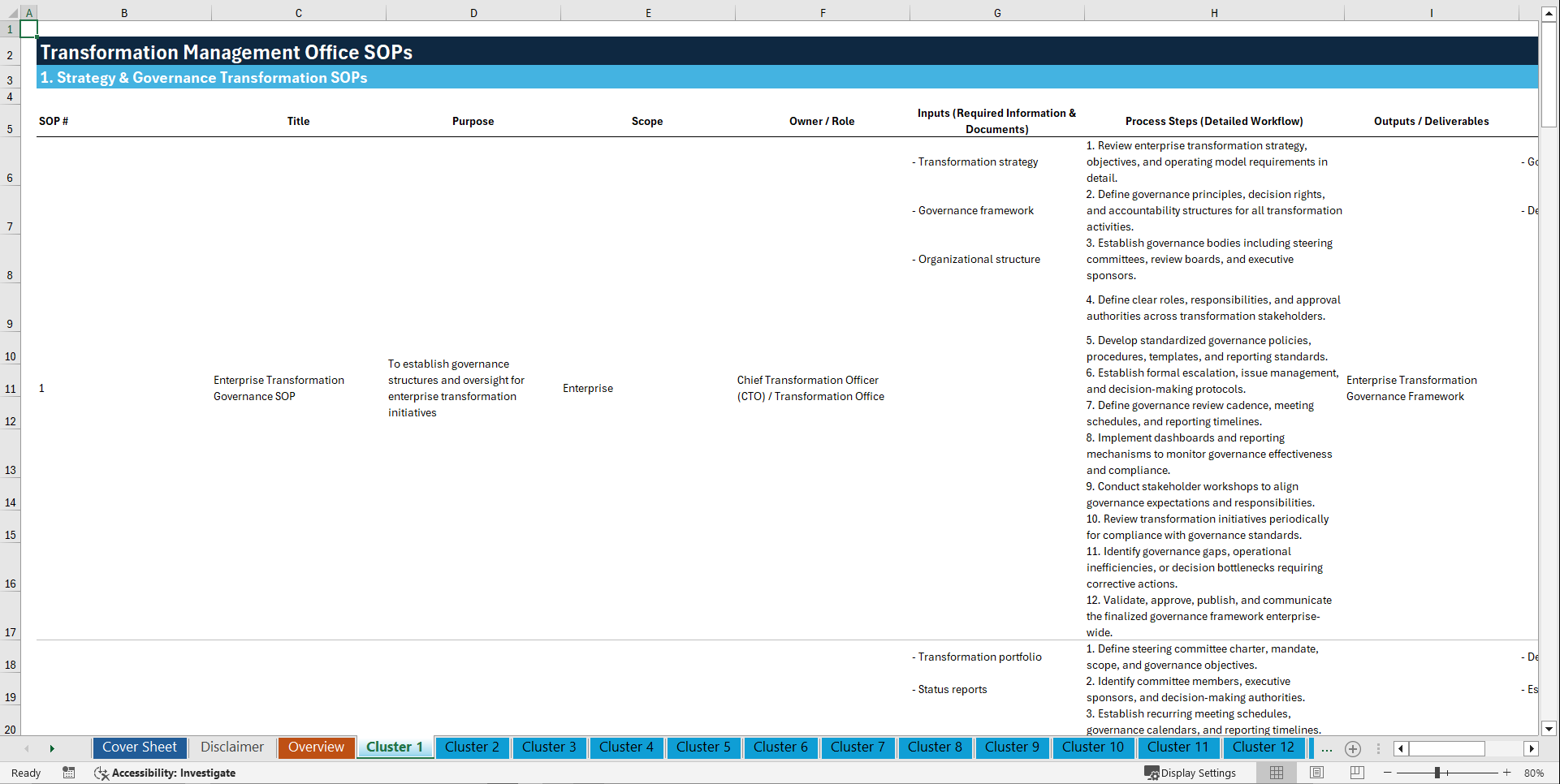
Task: Click the Outputs / Deliverables header cell
Action: (x=1432, y=121)
